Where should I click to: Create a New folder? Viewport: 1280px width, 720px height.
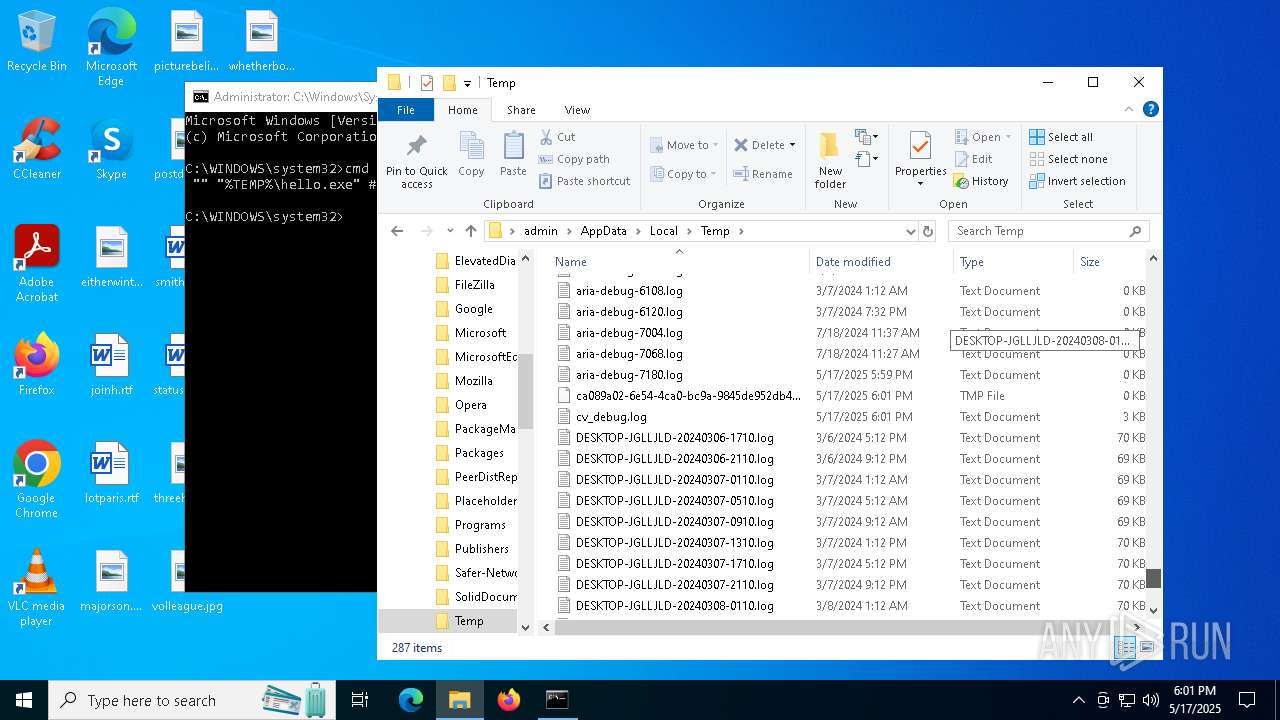(830, 160)
